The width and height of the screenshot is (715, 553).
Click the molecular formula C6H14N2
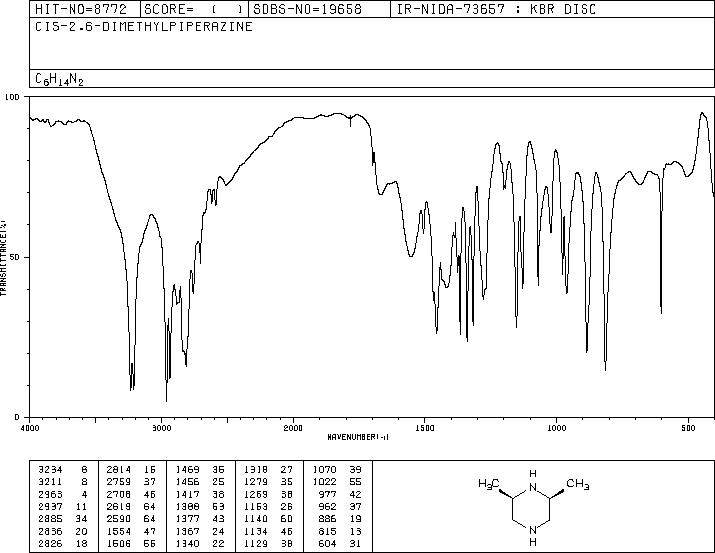pos(59,79)
